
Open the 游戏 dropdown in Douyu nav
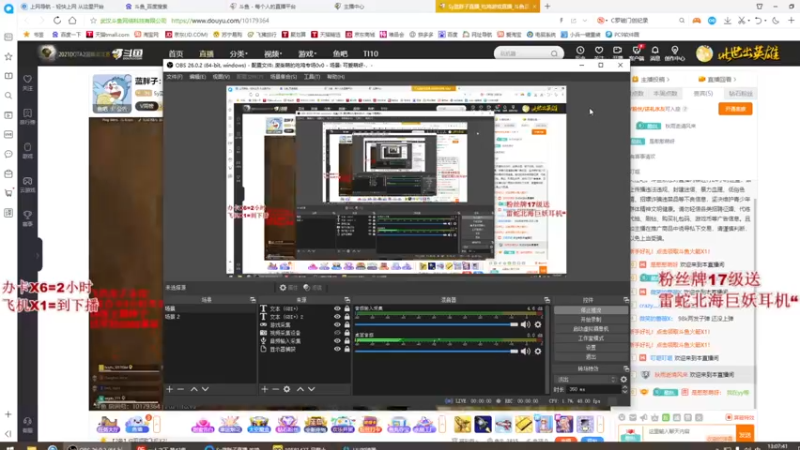307,54
